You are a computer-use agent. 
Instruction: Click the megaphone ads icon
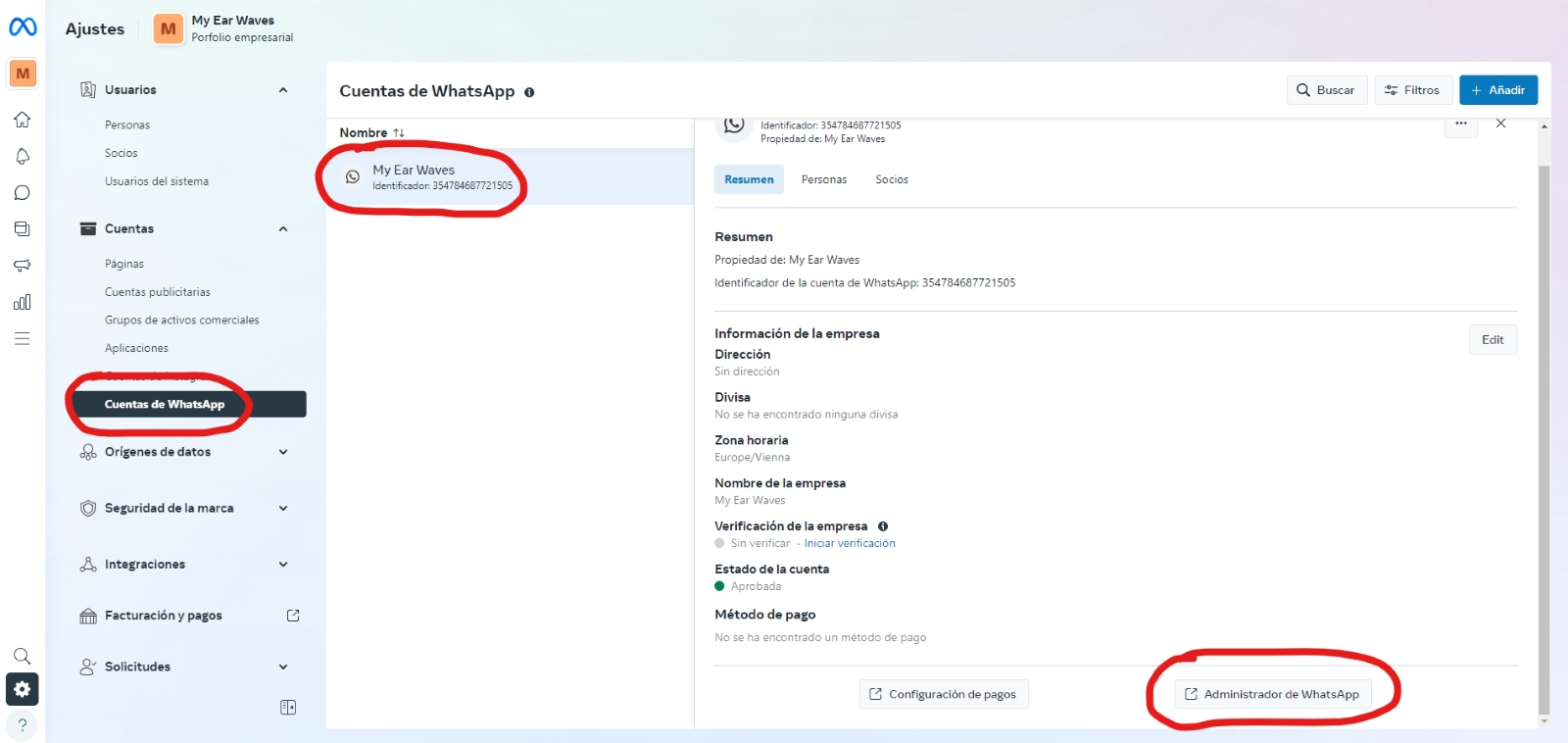(22, 266)
